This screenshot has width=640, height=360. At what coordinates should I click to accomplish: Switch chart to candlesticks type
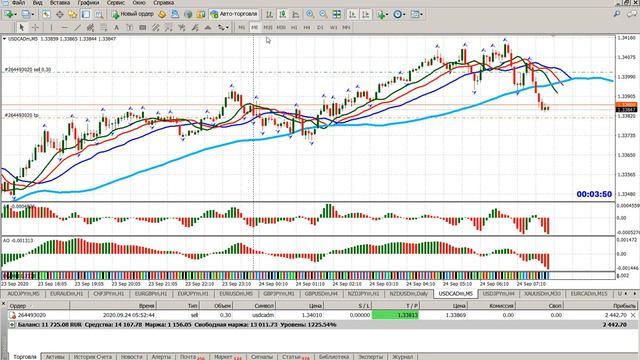pyautogui.click(x=282, y=14)
